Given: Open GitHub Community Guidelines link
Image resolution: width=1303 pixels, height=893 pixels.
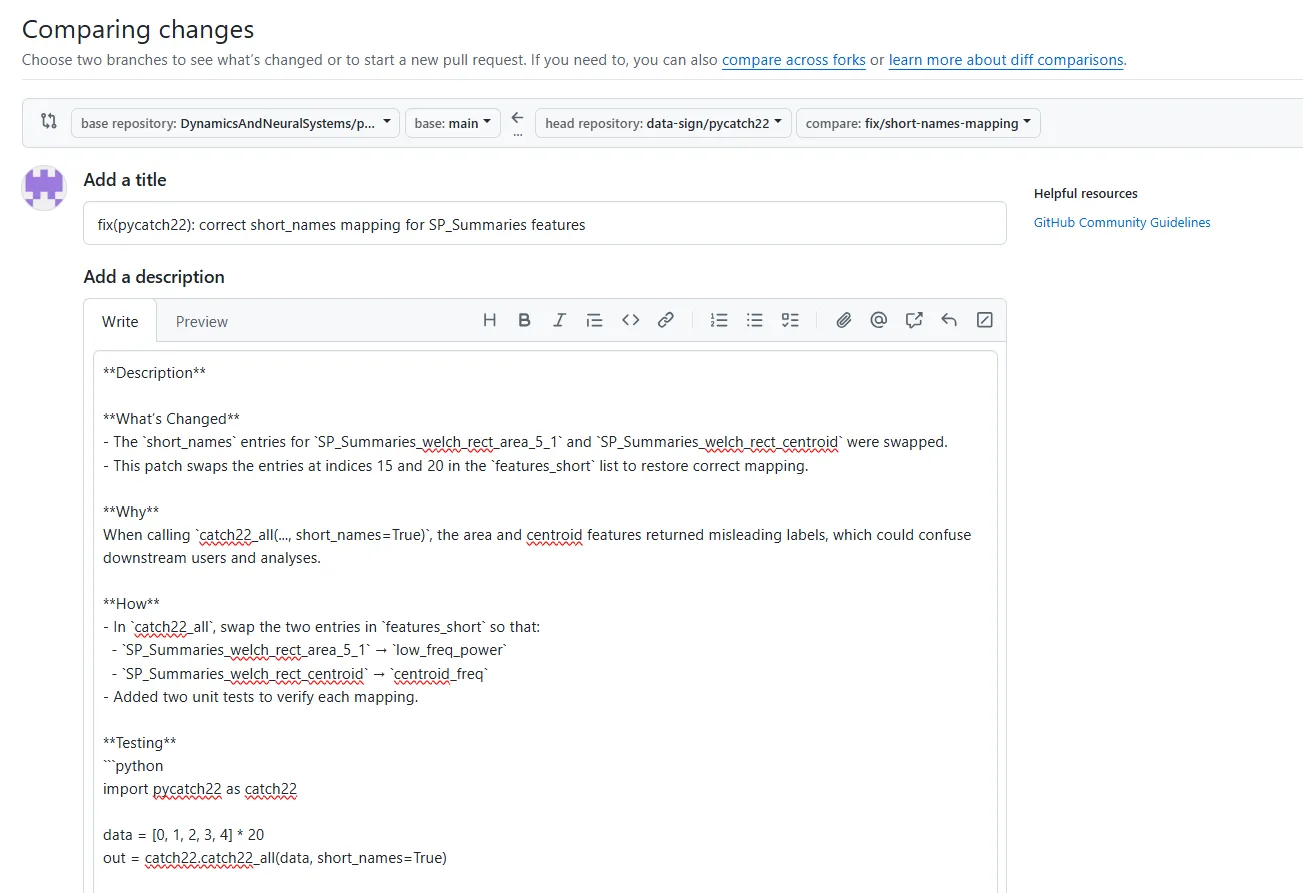Looking at the screenshot, I should tap(1122, 223).
